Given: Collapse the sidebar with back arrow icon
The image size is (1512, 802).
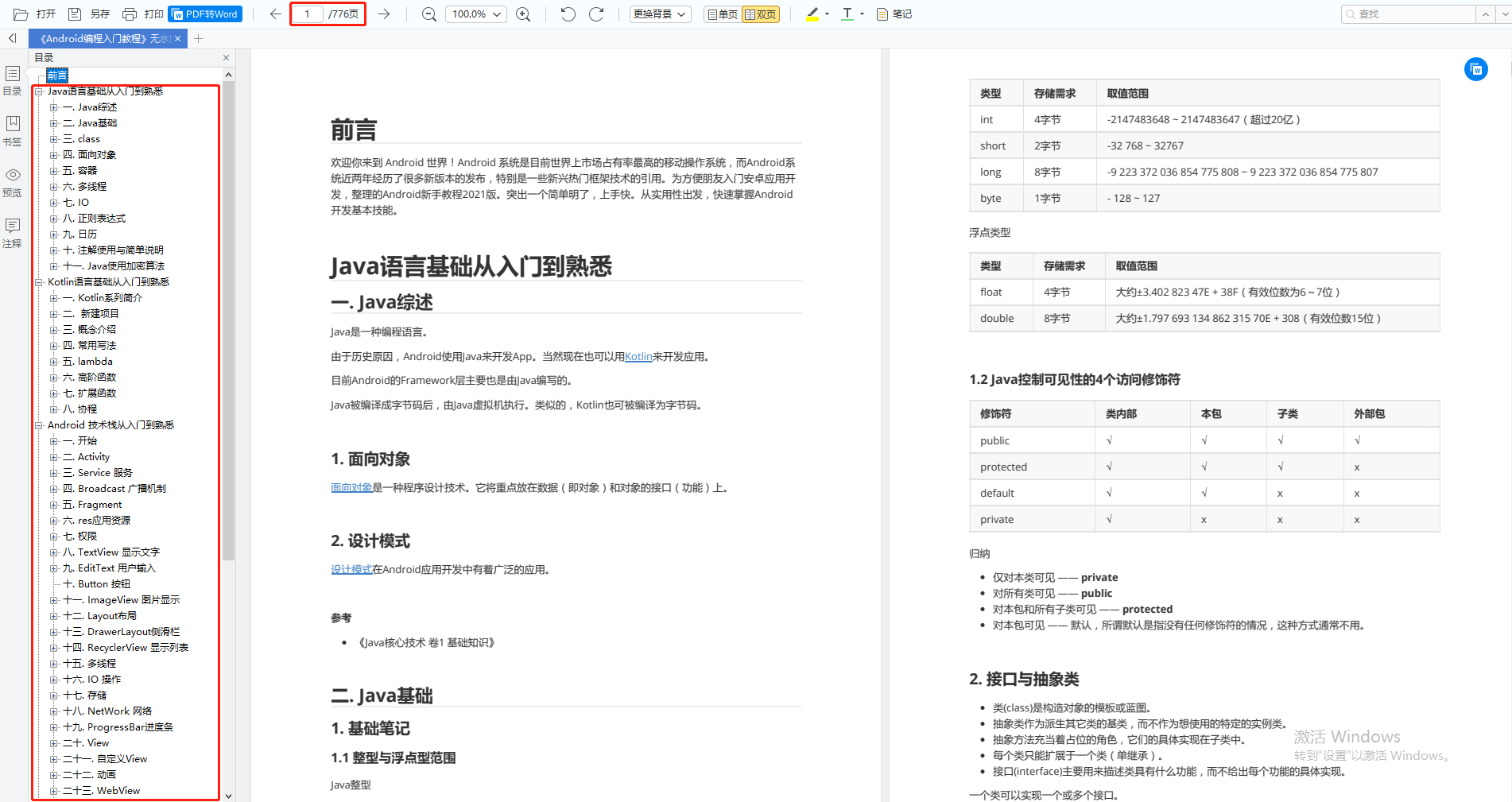Looking at the screenshot, I should pyautogui.click(x=12, y=38).
